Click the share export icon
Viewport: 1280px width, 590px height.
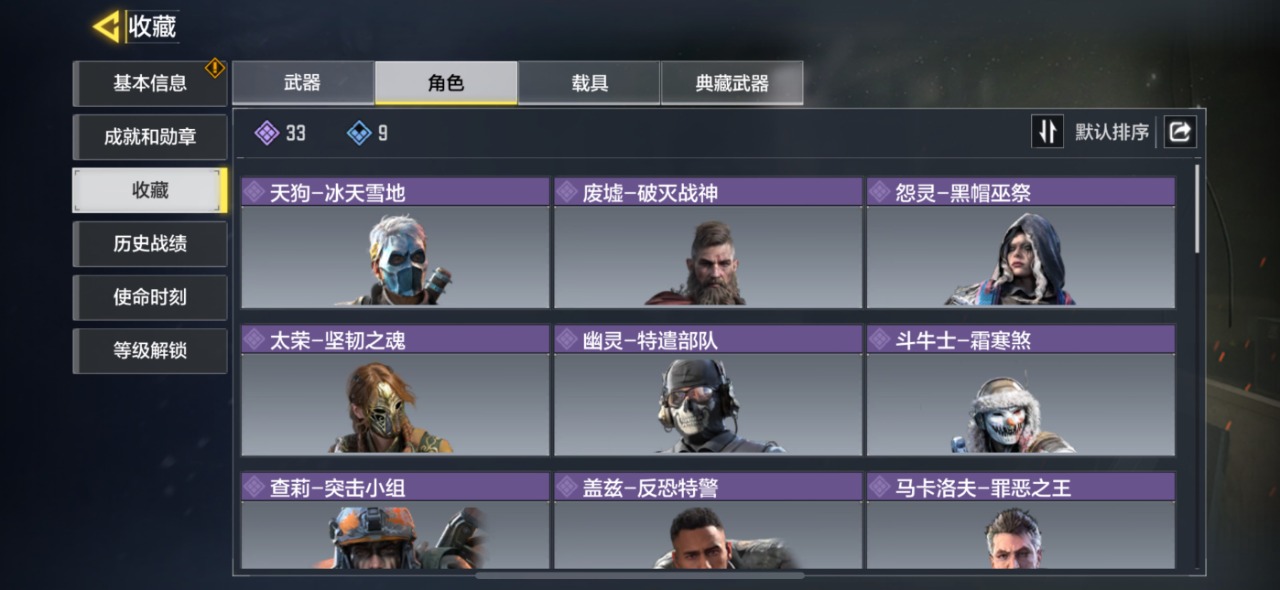click(1180, 132)
